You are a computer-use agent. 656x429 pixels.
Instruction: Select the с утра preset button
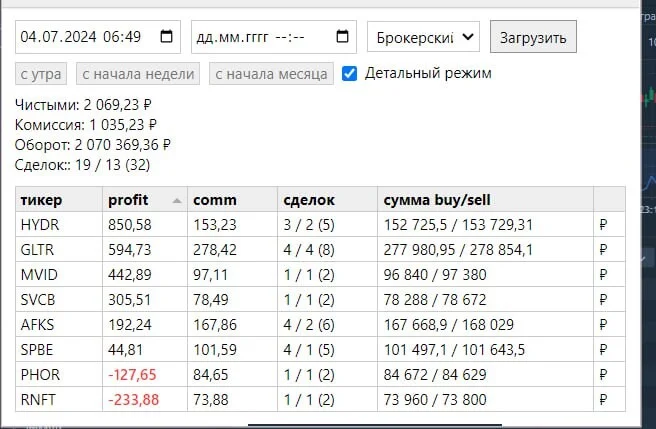(x=41, y=74)
